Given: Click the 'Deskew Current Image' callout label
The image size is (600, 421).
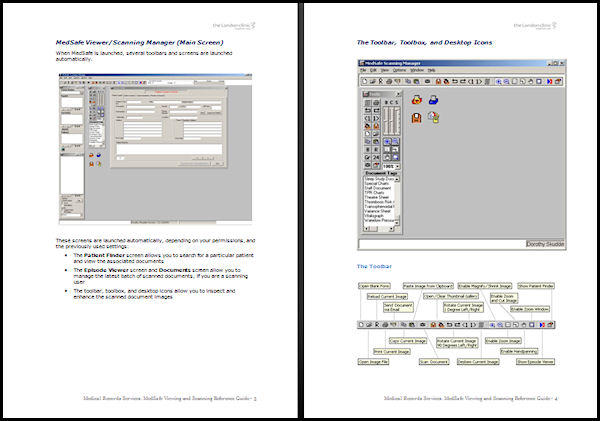Looking at the screenshot, I should coord(478,362).
